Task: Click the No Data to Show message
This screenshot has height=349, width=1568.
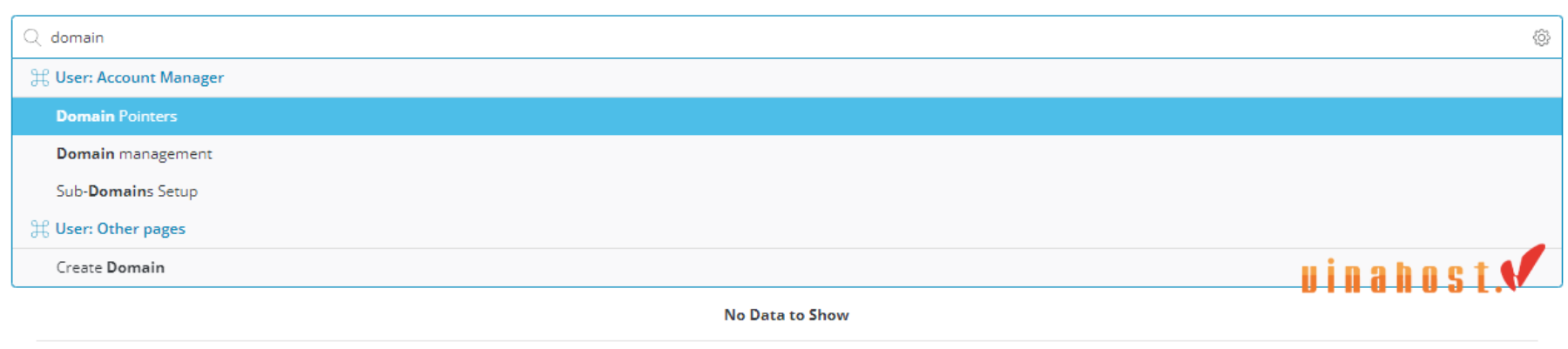Action: [787, 315]
